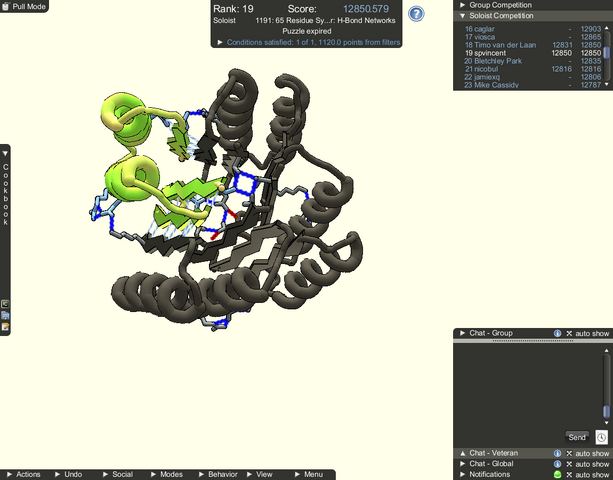Image resolution: width=613 pixels, height=480 pixels.
Task: Open the View menu
Action: click(260, 475)
